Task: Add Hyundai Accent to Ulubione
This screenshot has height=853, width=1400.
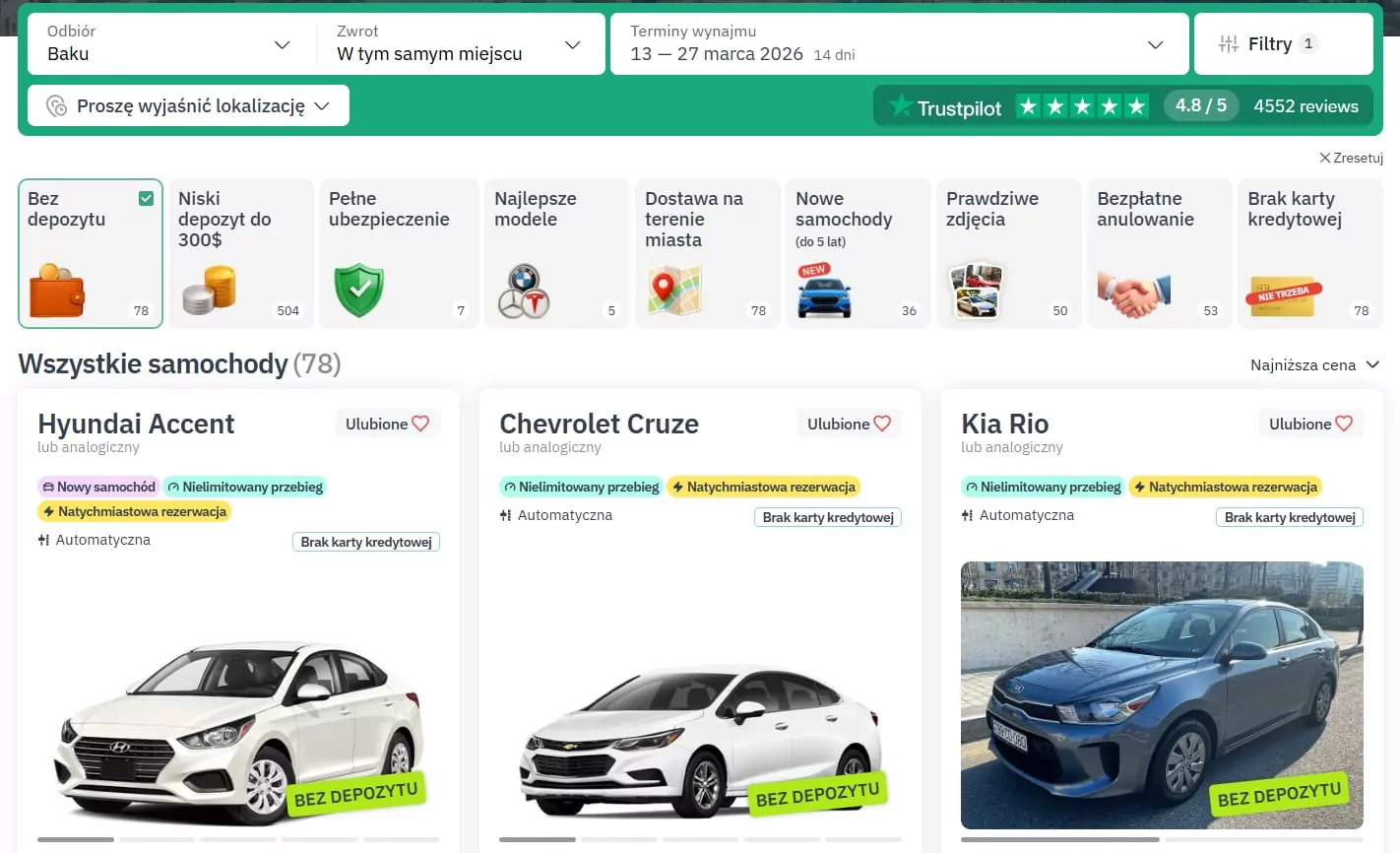Action: (x=387, y=424)
